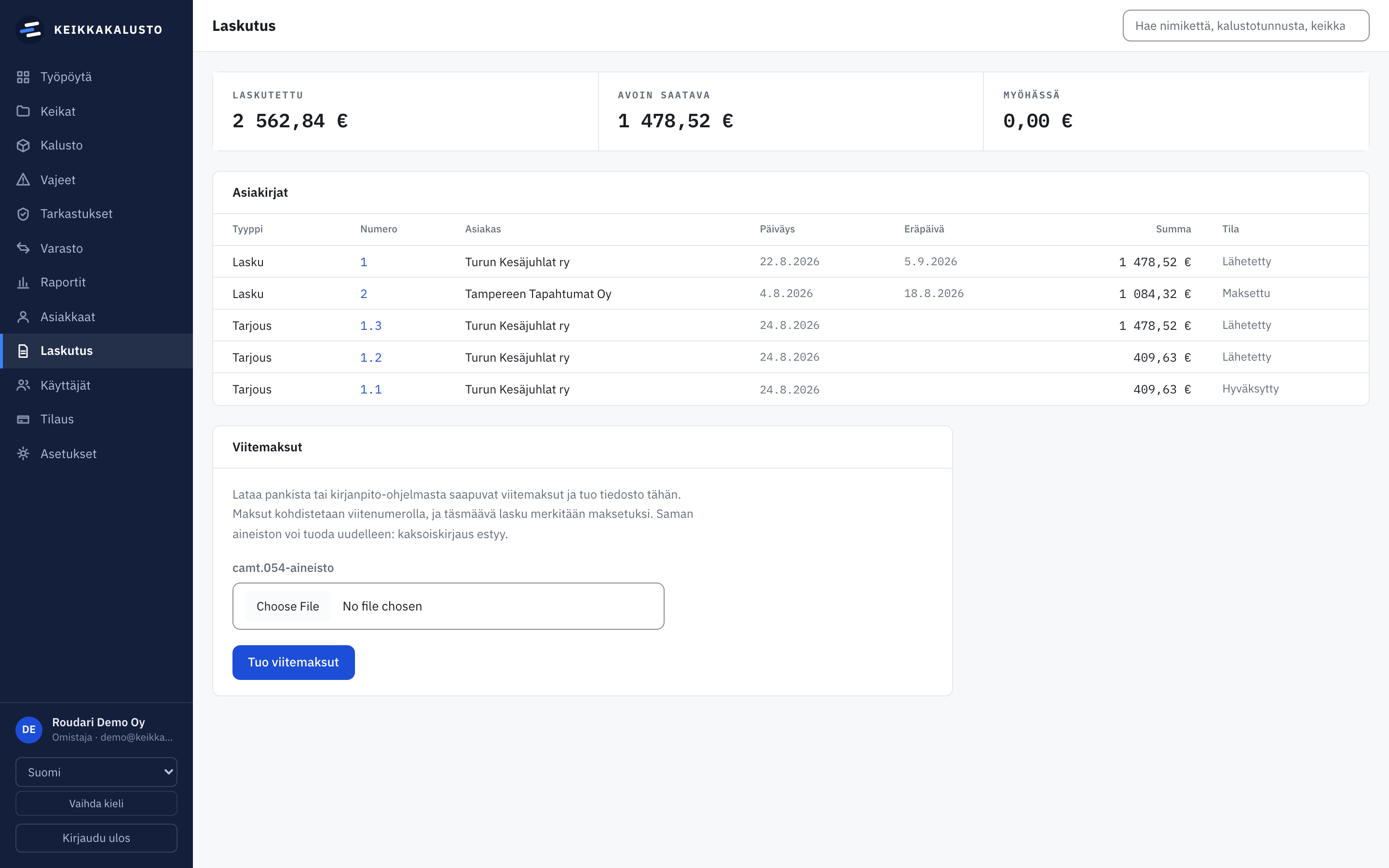Go to Raportit menu item
Screen dimensions: 1389x868
click(96, 283)
